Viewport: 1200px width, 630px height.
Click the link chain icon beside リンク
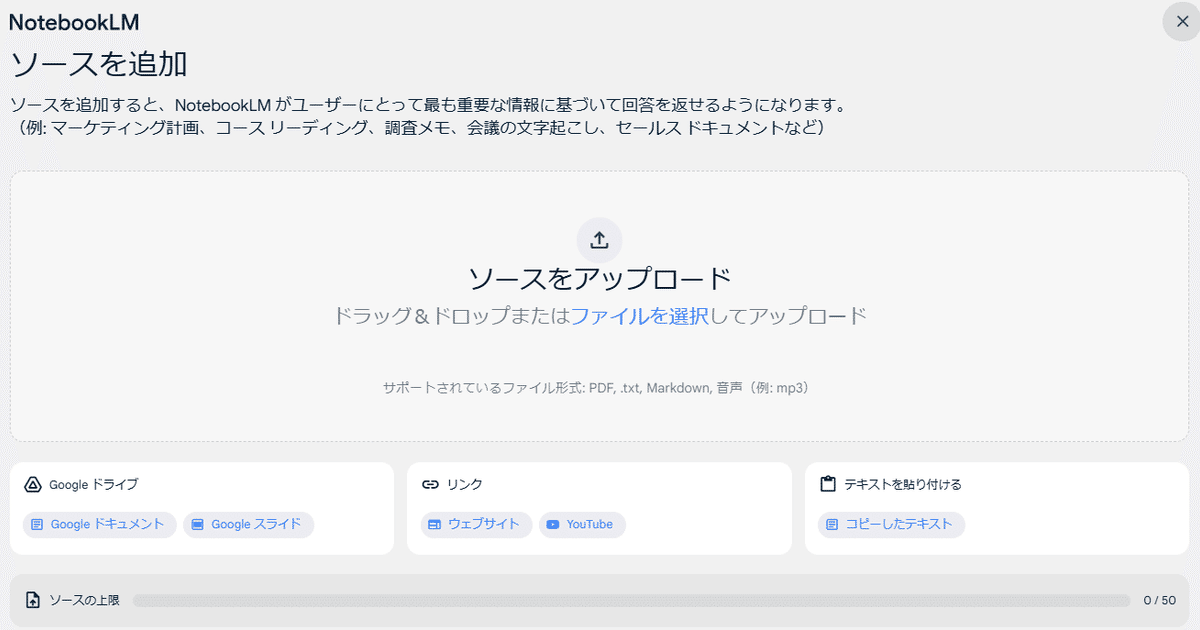pos(429,484)
